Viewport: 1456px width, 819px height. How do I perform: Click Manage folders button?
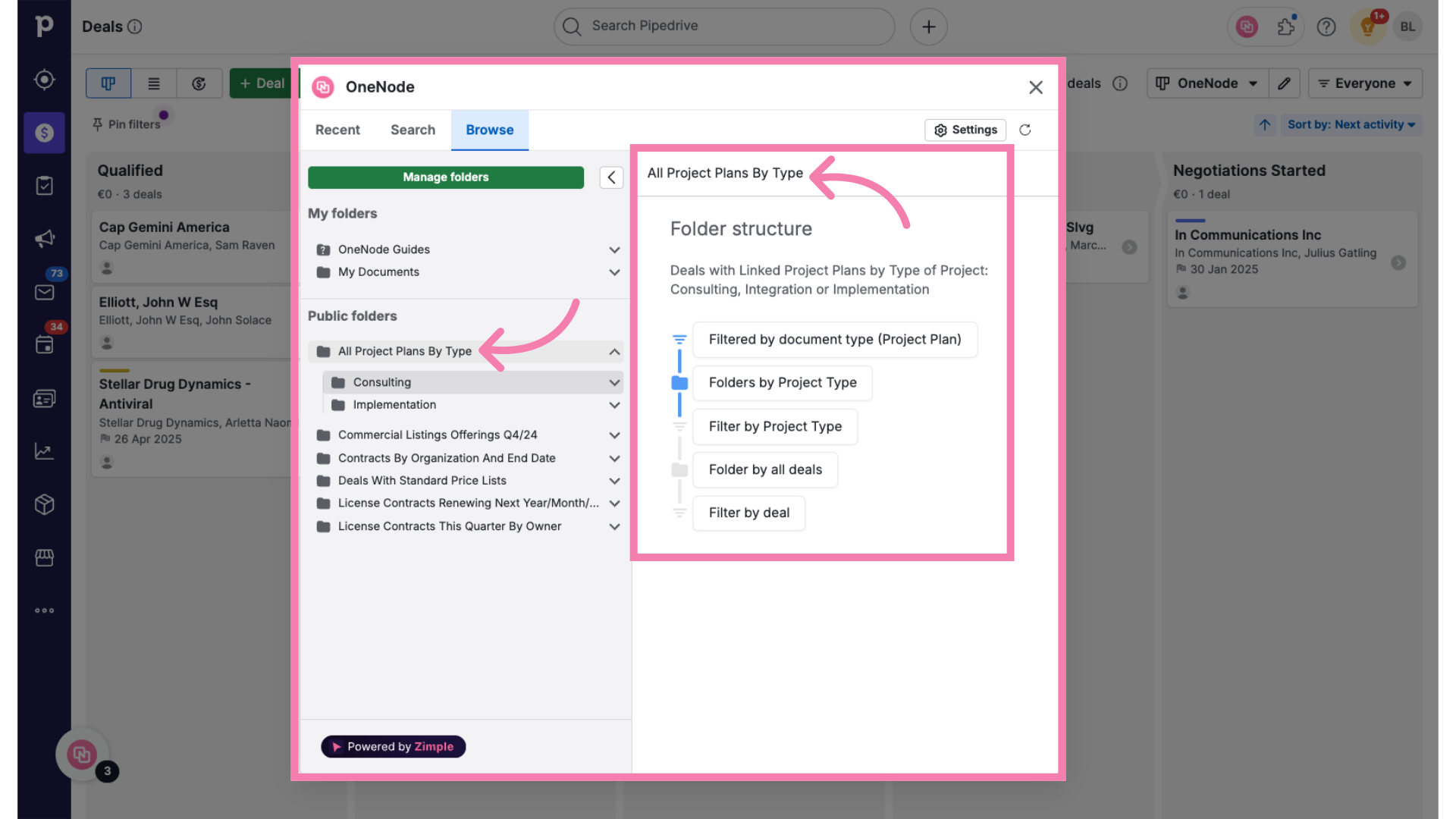445,177
